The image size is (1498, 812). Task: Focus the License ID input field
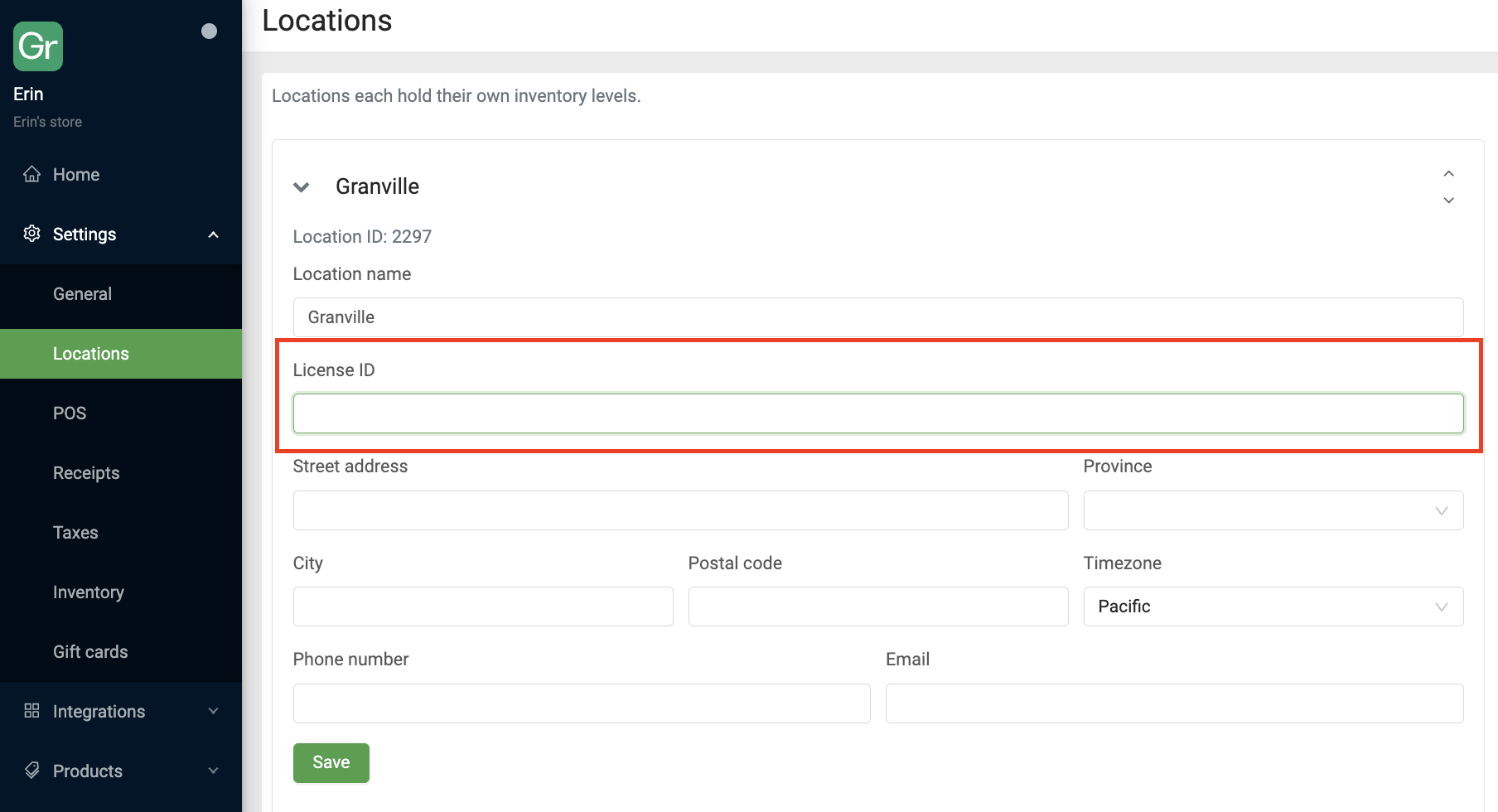tap(877, 413)
